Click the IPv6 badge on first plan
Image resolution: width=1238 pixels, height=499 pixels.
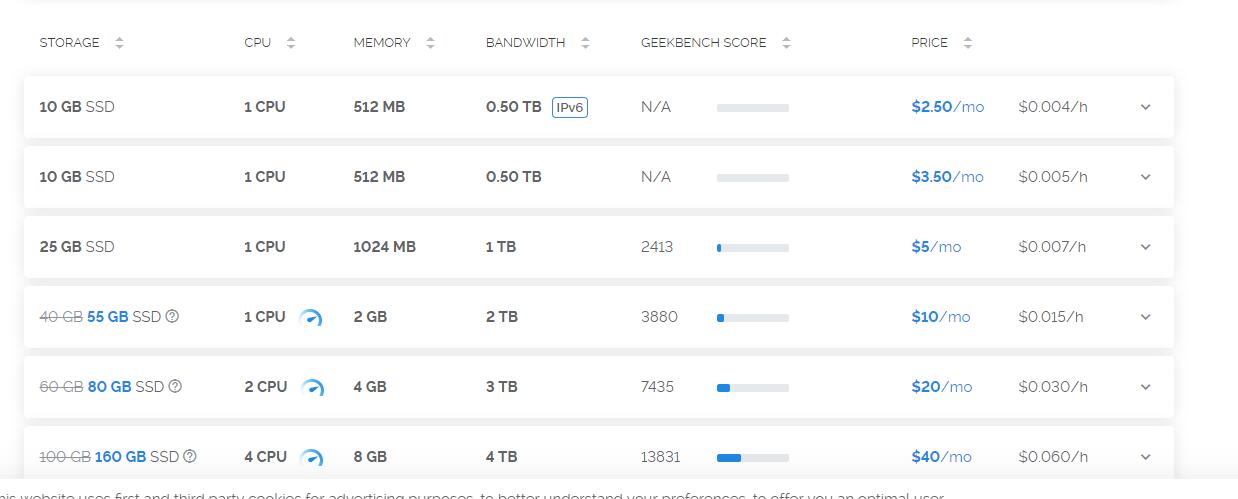[x=570, y=107]
